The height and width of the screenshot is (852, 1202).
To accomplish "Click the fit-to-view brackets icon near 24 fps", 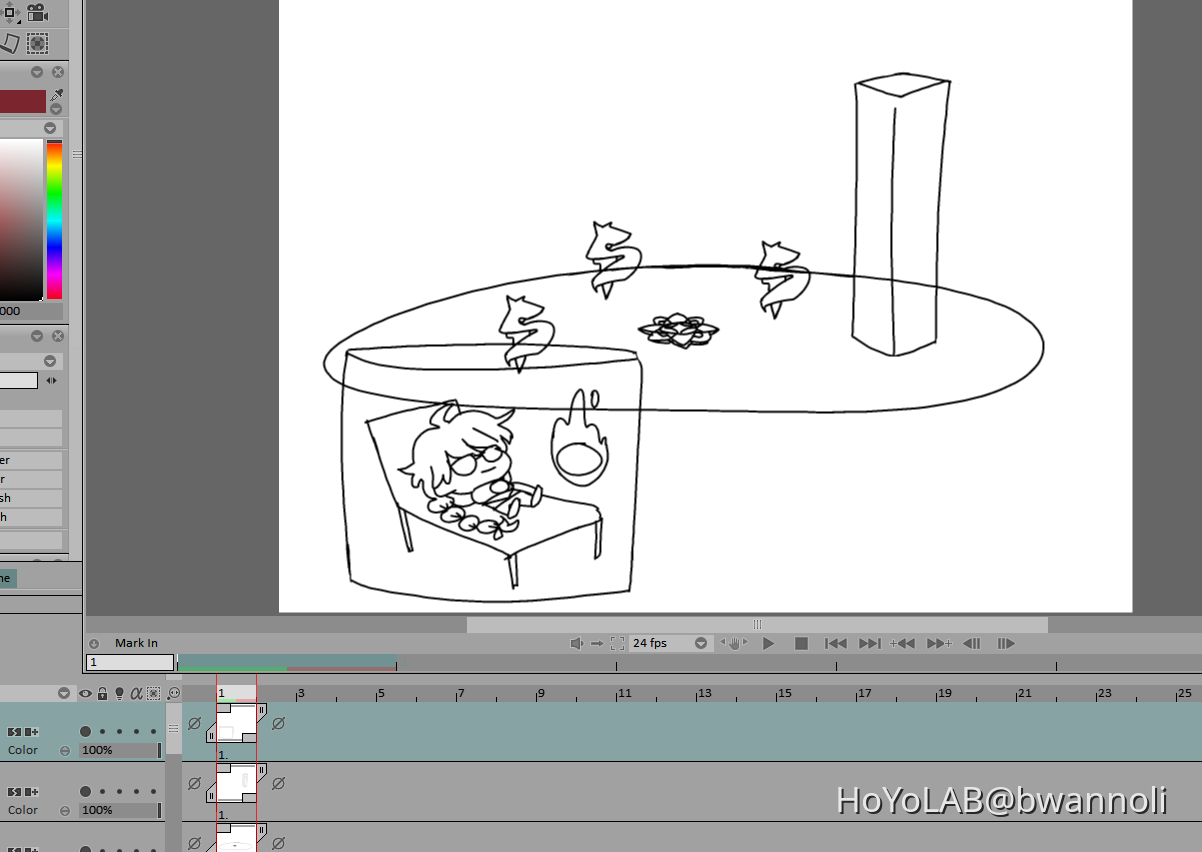I will (617, 643).
